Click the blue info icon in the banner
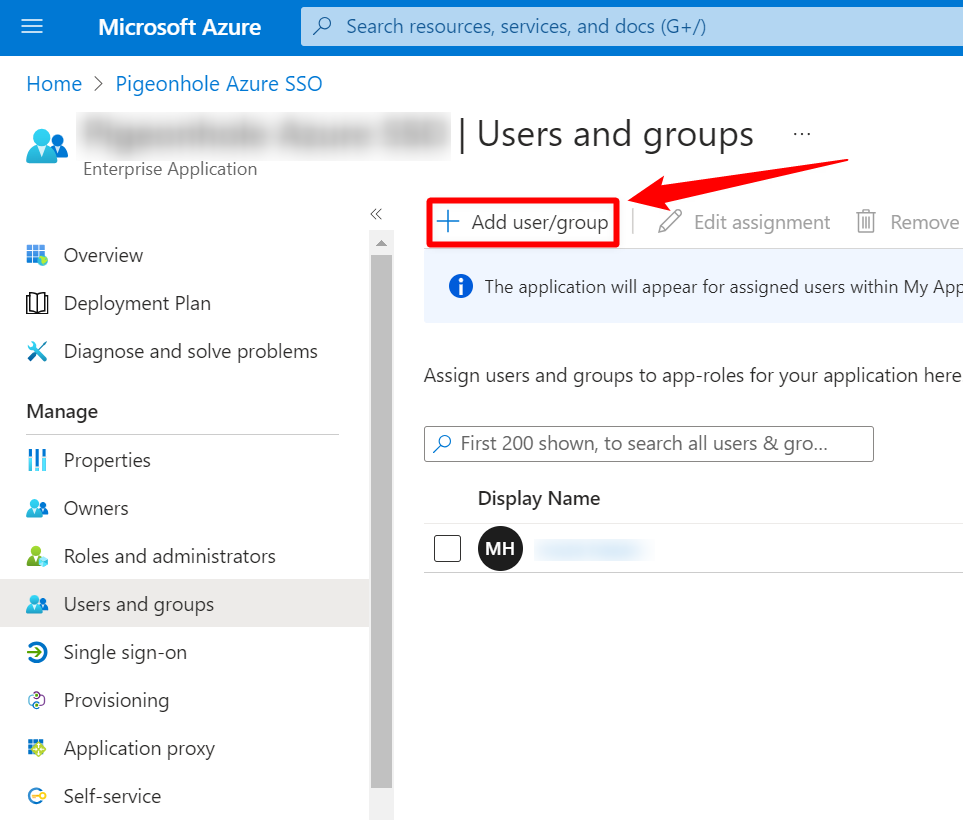963x820 pixels. [461, 286]
